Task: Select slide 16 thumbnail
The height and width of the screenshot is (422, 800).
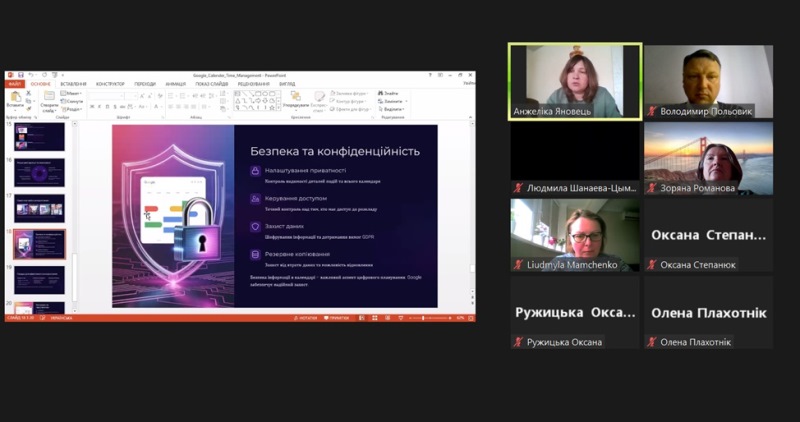Action: pyautogui.click(x=39, y=172)
